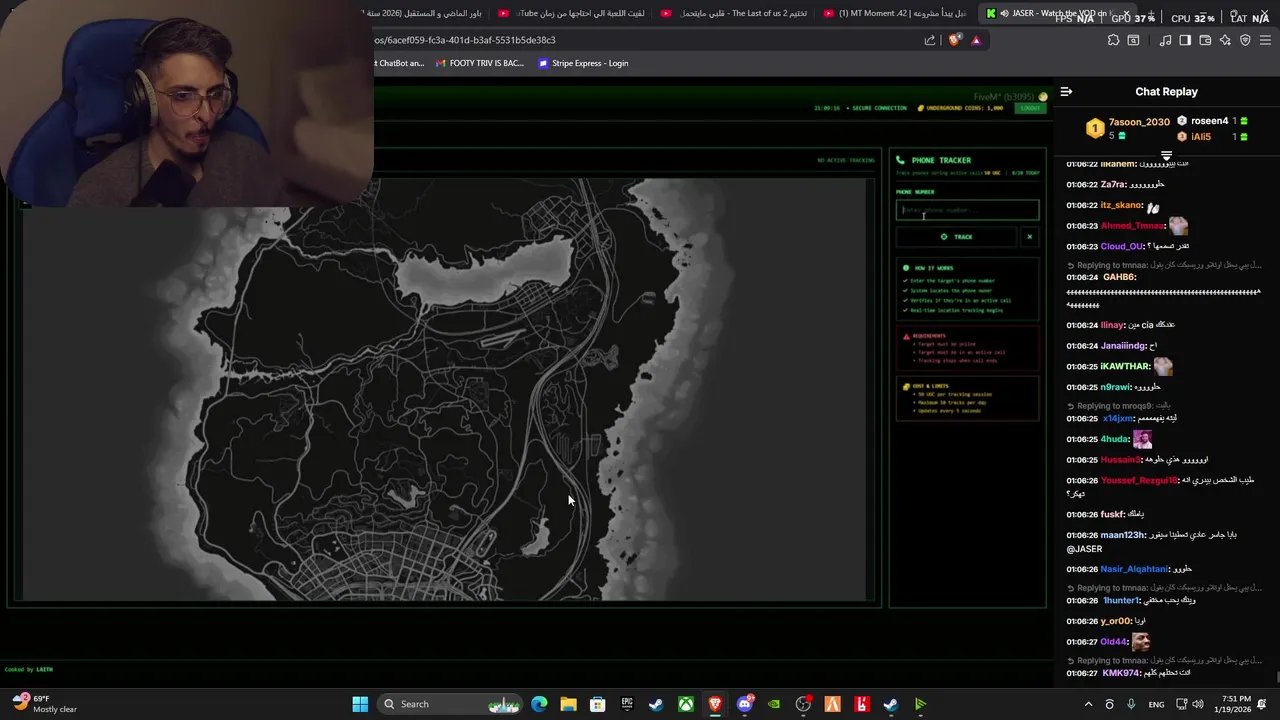The height and width of the screenshot is (720, 1280).
Task: Open the Leo AI sparkle icon
Action: [1225, 40]
